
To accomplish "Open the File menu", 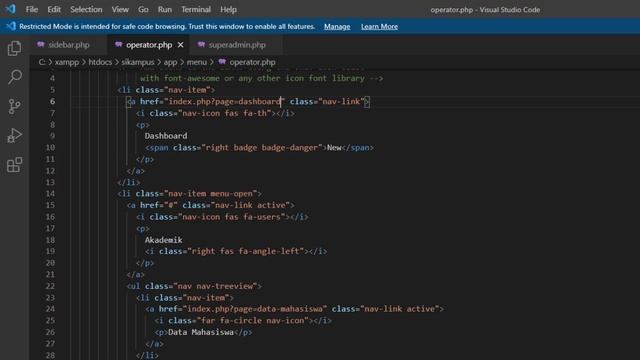I will 32,9.
